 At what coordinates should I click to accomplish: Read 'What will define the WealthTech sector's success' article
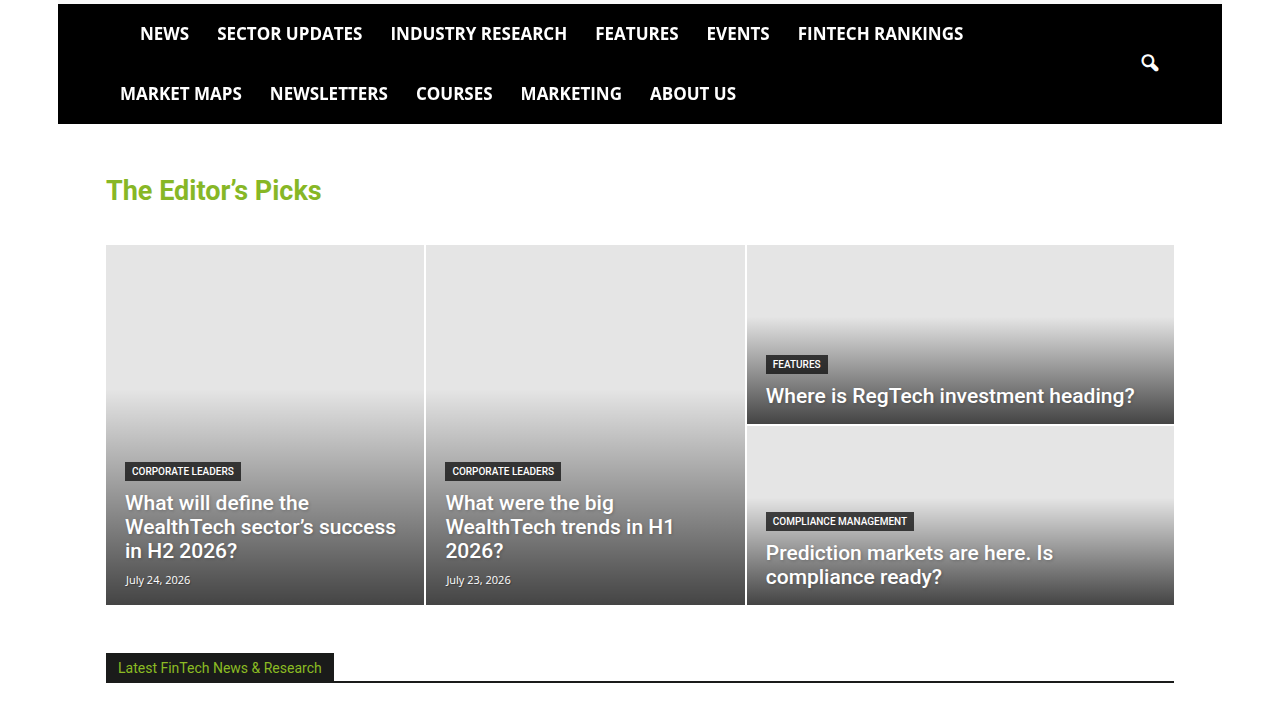(x=260, y=527)
